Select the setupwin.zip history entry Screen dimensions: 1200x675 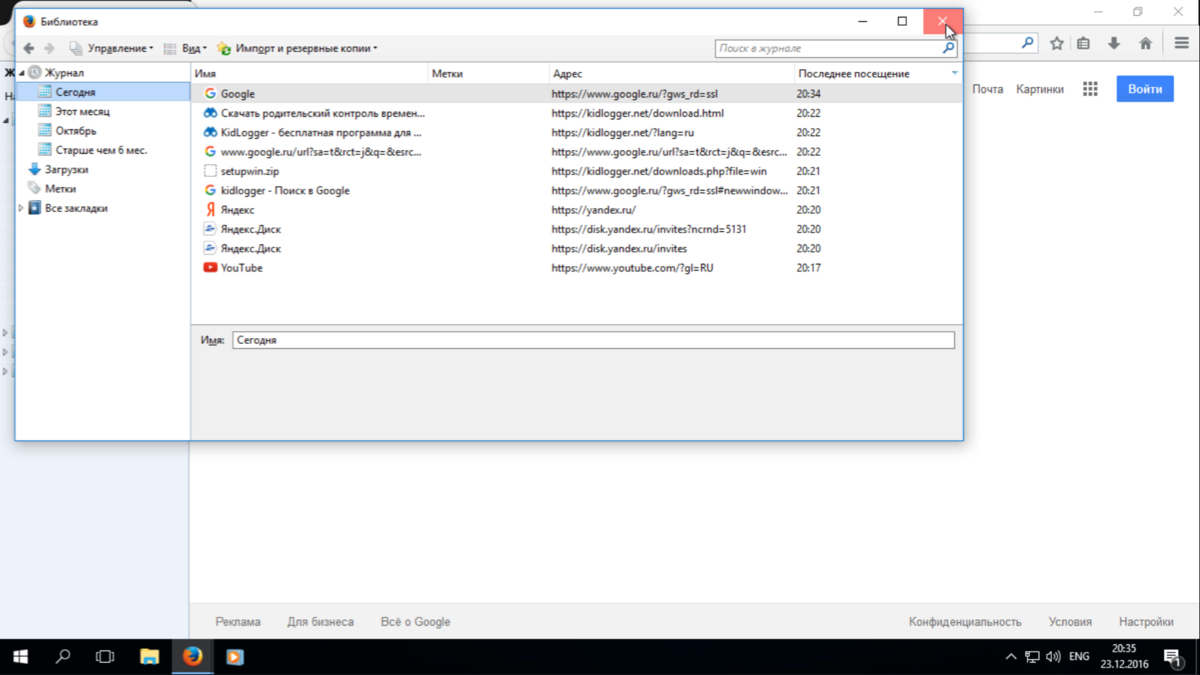point(577,171)
